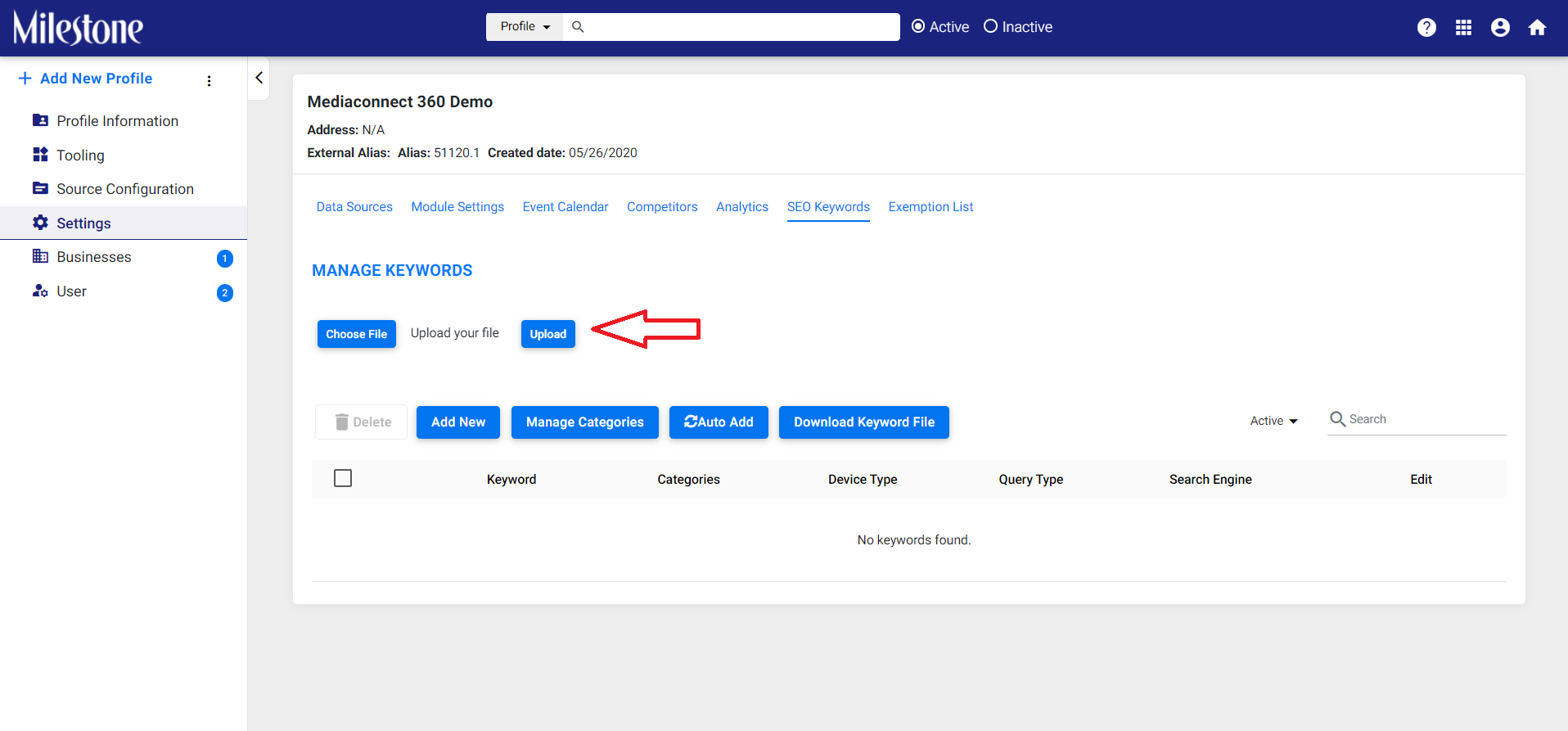Go to the home icon
Viewport: 1568px width, 731px height.
pos(1537,28)
